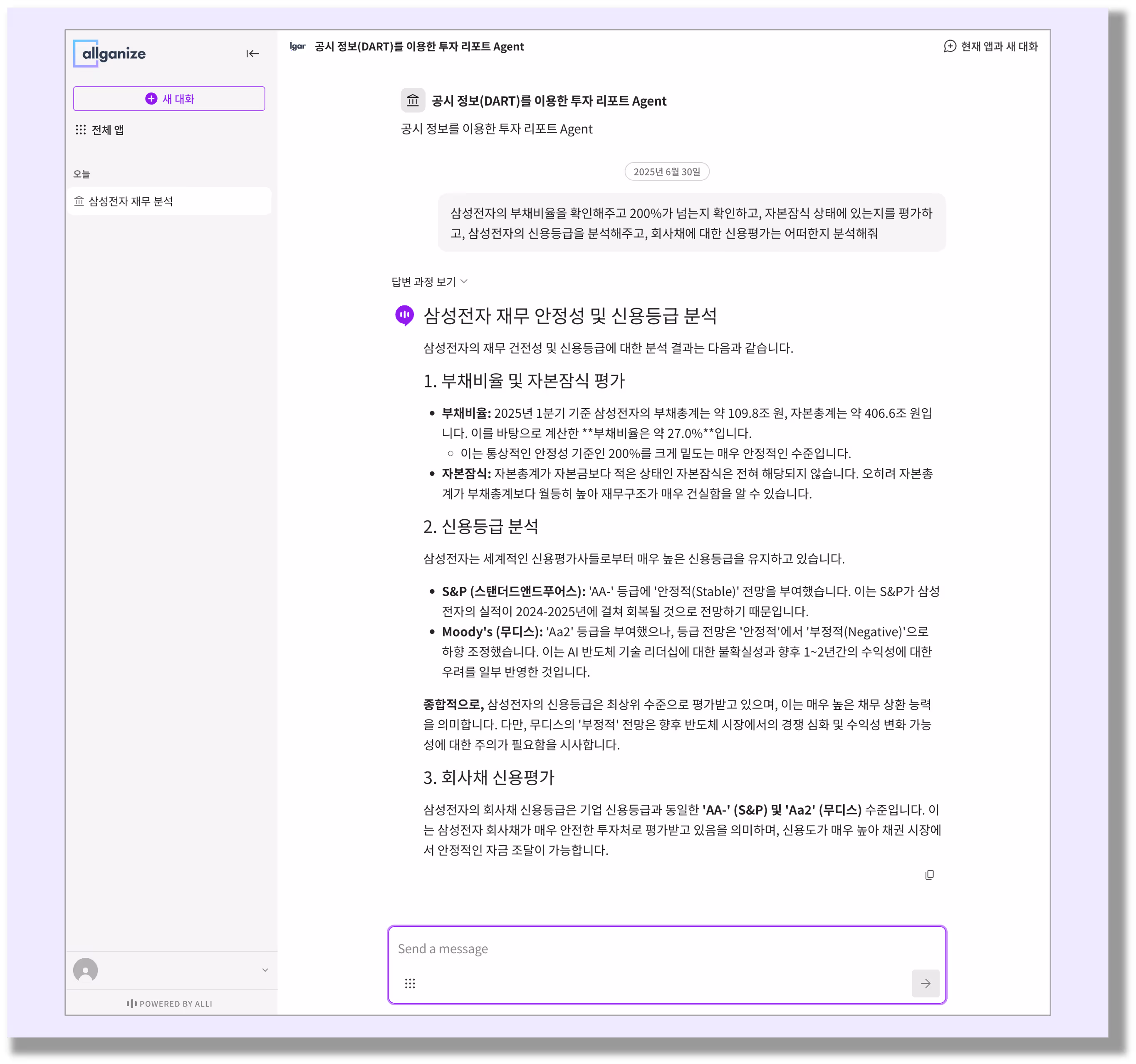Click the bold 자본잠식: label
This screenshot has width=1136, height=1064.
click(x=466, y=474)
